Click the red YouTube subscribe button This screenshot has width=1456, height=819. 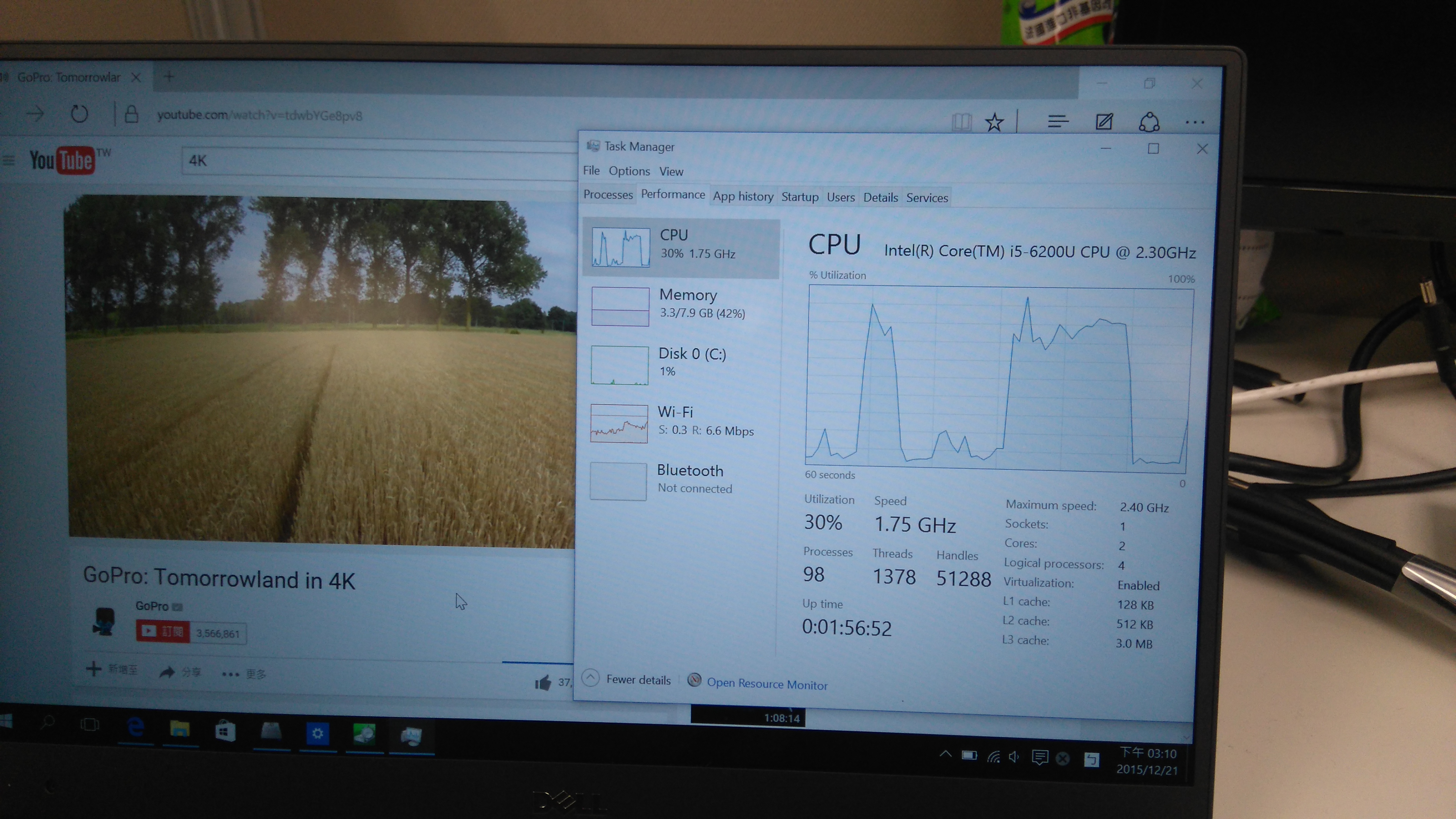[x=163, y=631]
